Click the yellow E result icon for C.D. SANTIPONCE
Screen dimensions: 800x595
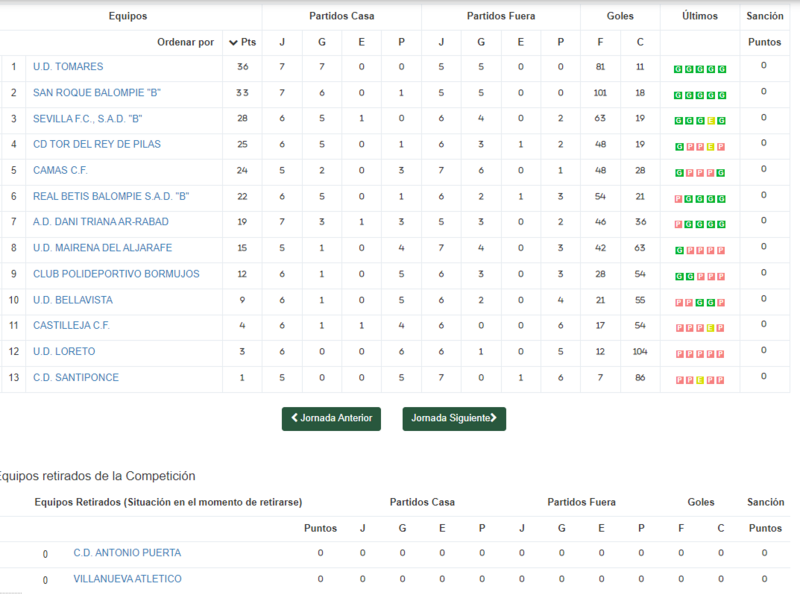(x=700, y=380)
